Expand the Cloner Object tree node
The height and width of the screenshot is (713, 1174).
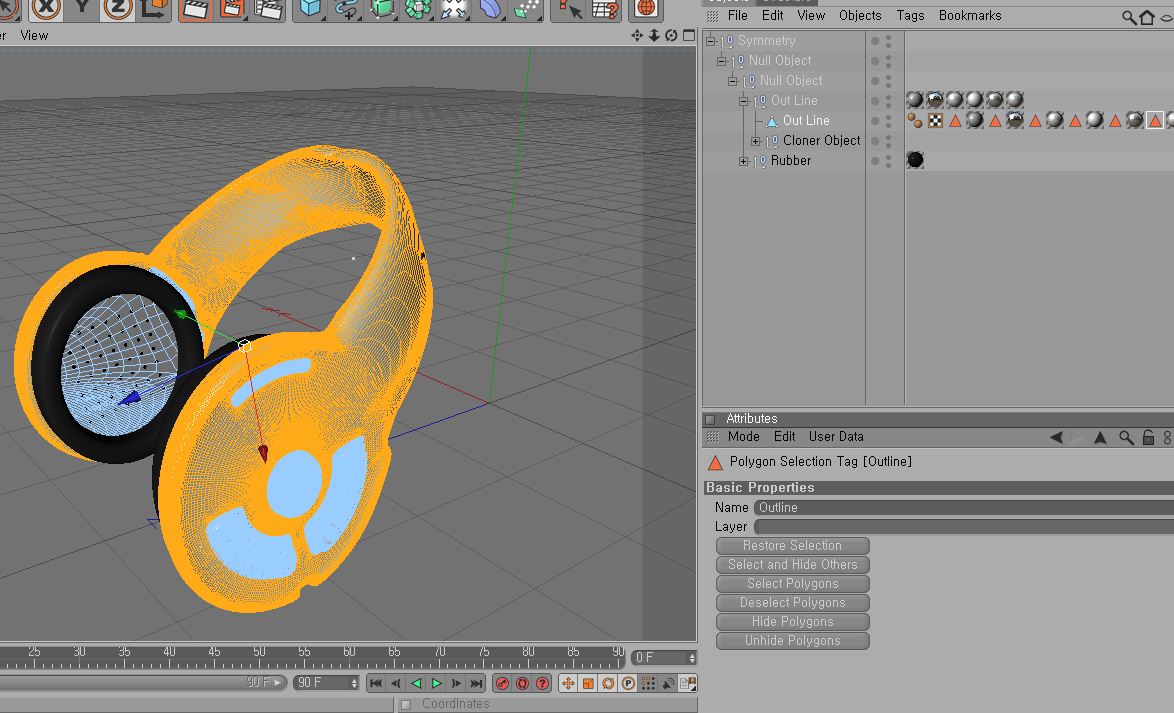756,141
